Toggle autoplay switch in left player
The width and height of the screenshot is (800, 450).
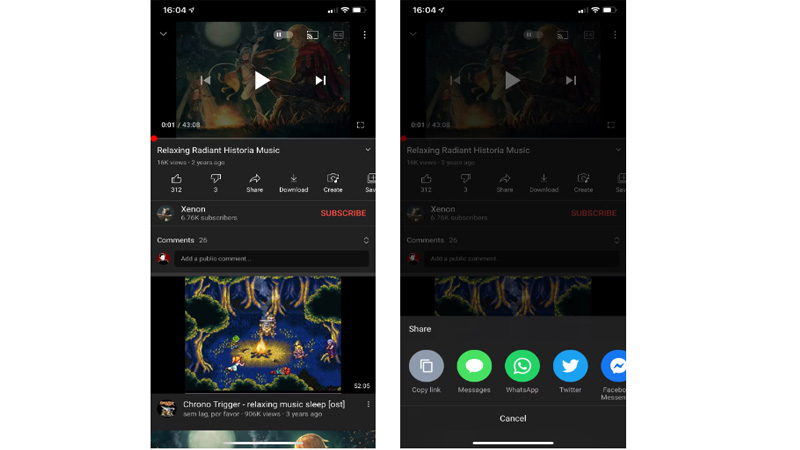283,35
